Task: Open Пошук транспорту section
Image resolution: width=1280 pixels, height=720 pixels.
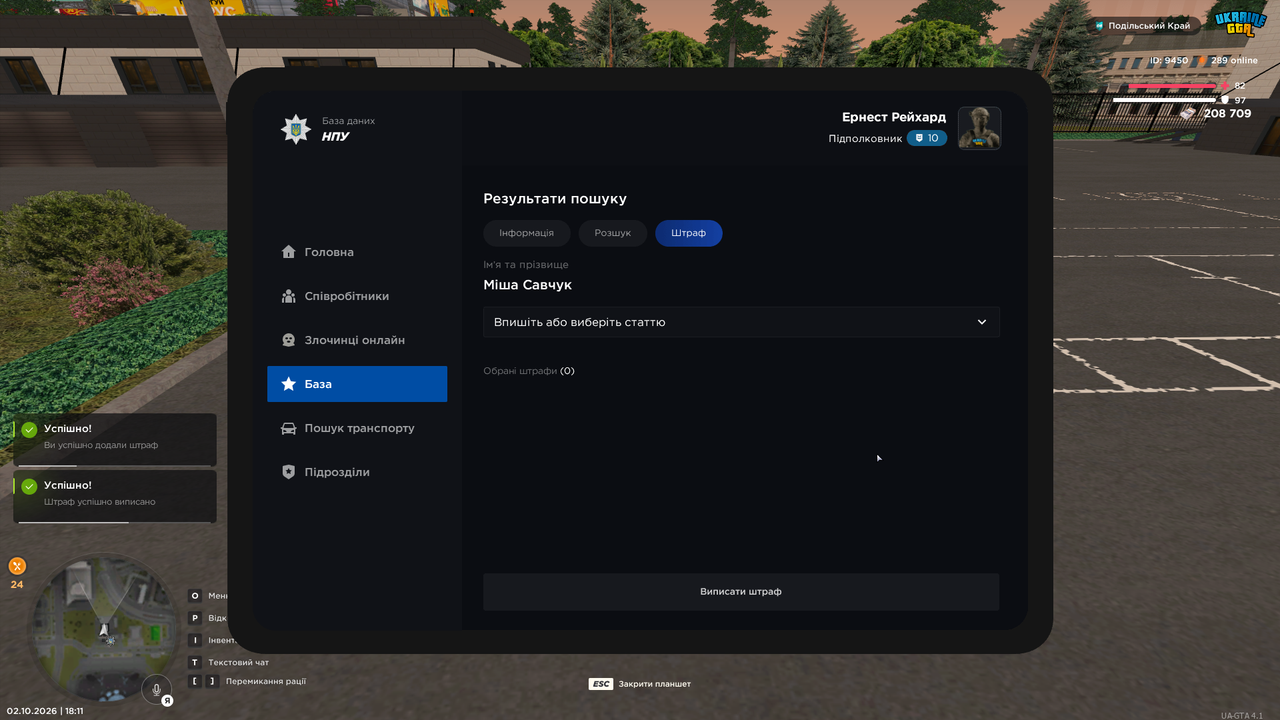Action: [x=357, y=428]
